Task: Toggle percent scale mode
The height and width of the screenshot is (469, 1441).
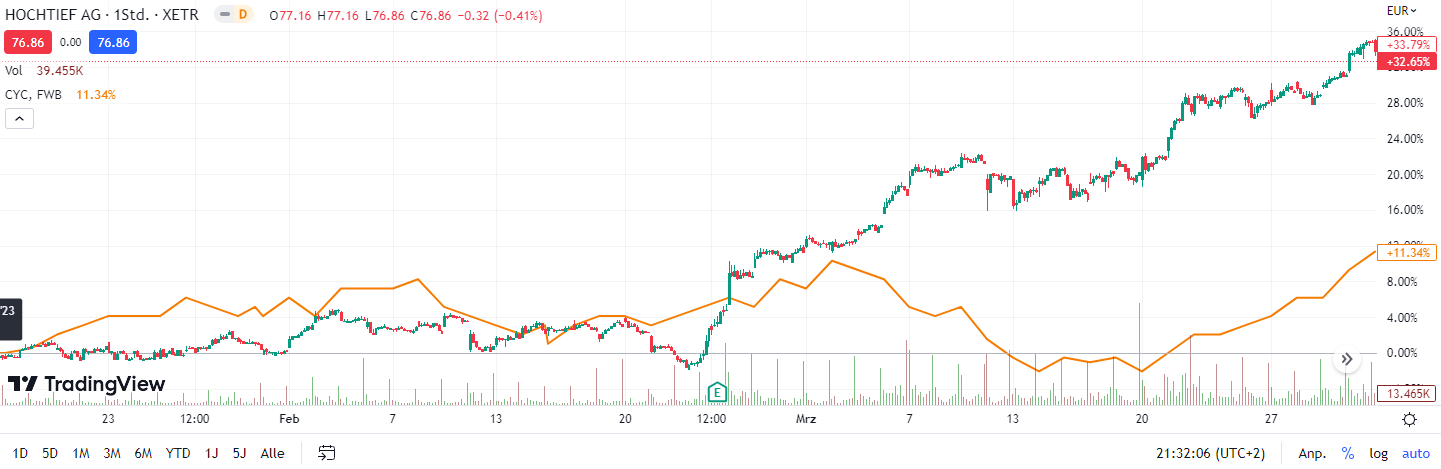Action: [x=1348, y=453]
